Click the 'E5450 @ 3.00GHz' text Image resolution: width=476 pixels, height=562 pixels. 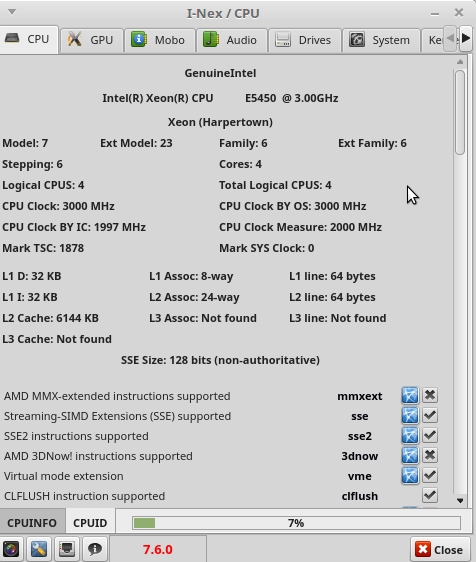pyautogui.click(x=291, y=98)
